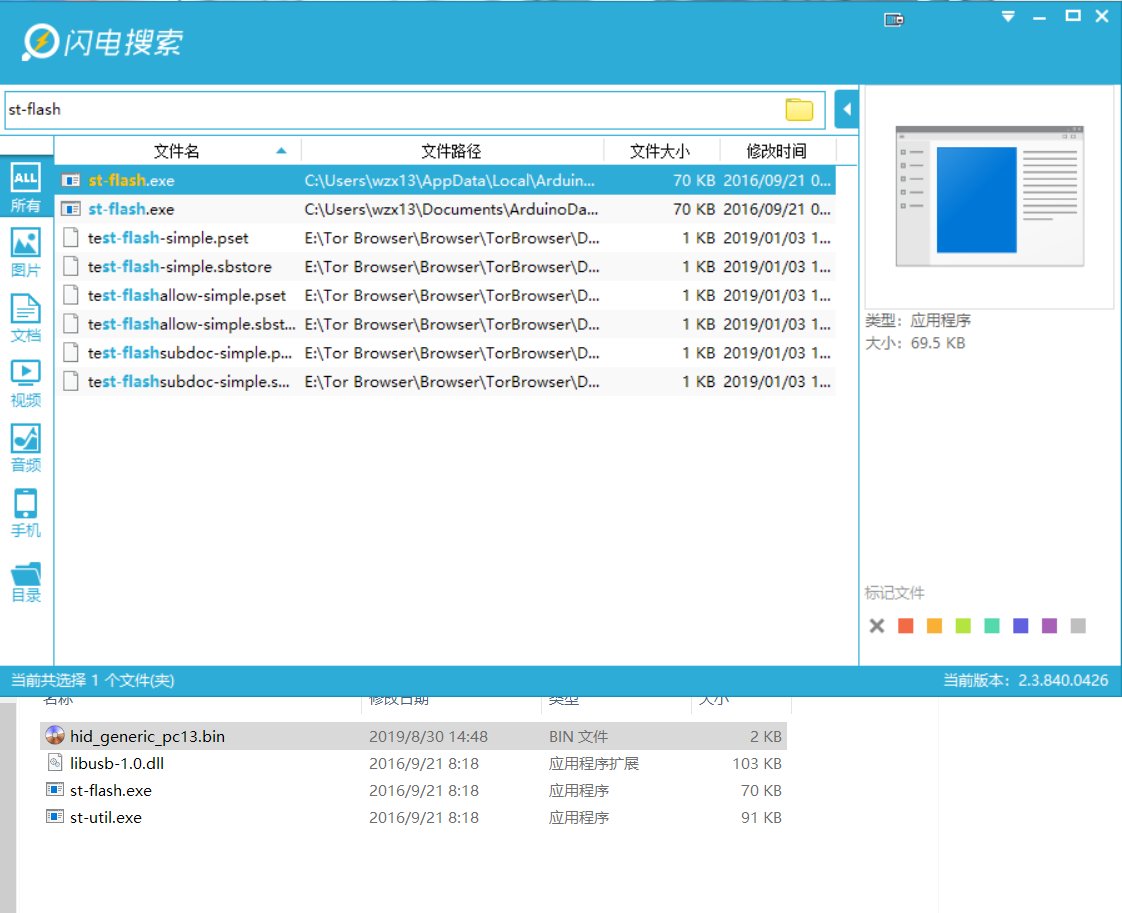
Task: Select the ALL (所有) filter in sidebar
Action: pyautogui.click(x=25, y=181)
